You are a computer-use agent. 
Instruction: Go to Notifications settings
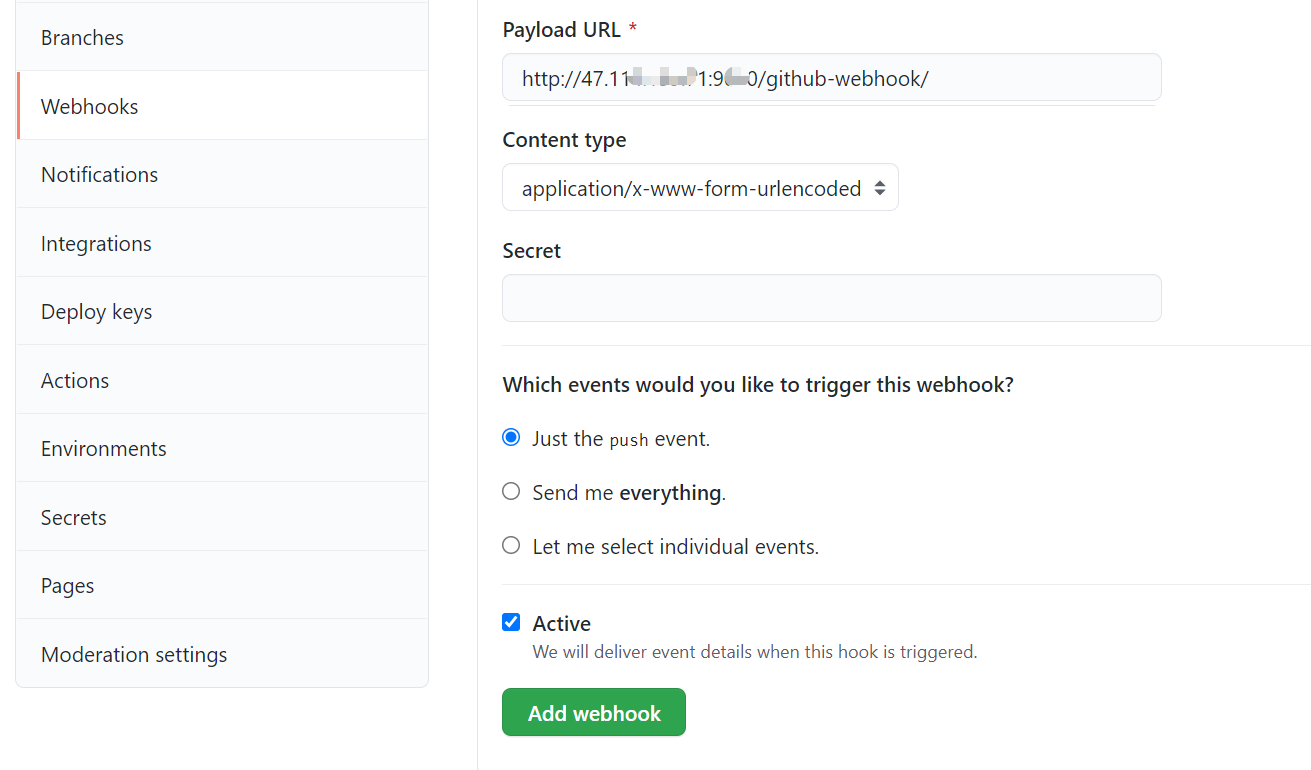pos(222,174)
